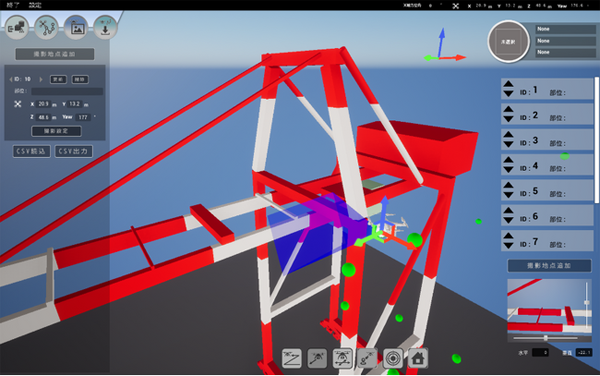The height and width of the screenshot is (376, 600).
Task: Open the first None dropdown at the top right
Action: coord(565,29)
